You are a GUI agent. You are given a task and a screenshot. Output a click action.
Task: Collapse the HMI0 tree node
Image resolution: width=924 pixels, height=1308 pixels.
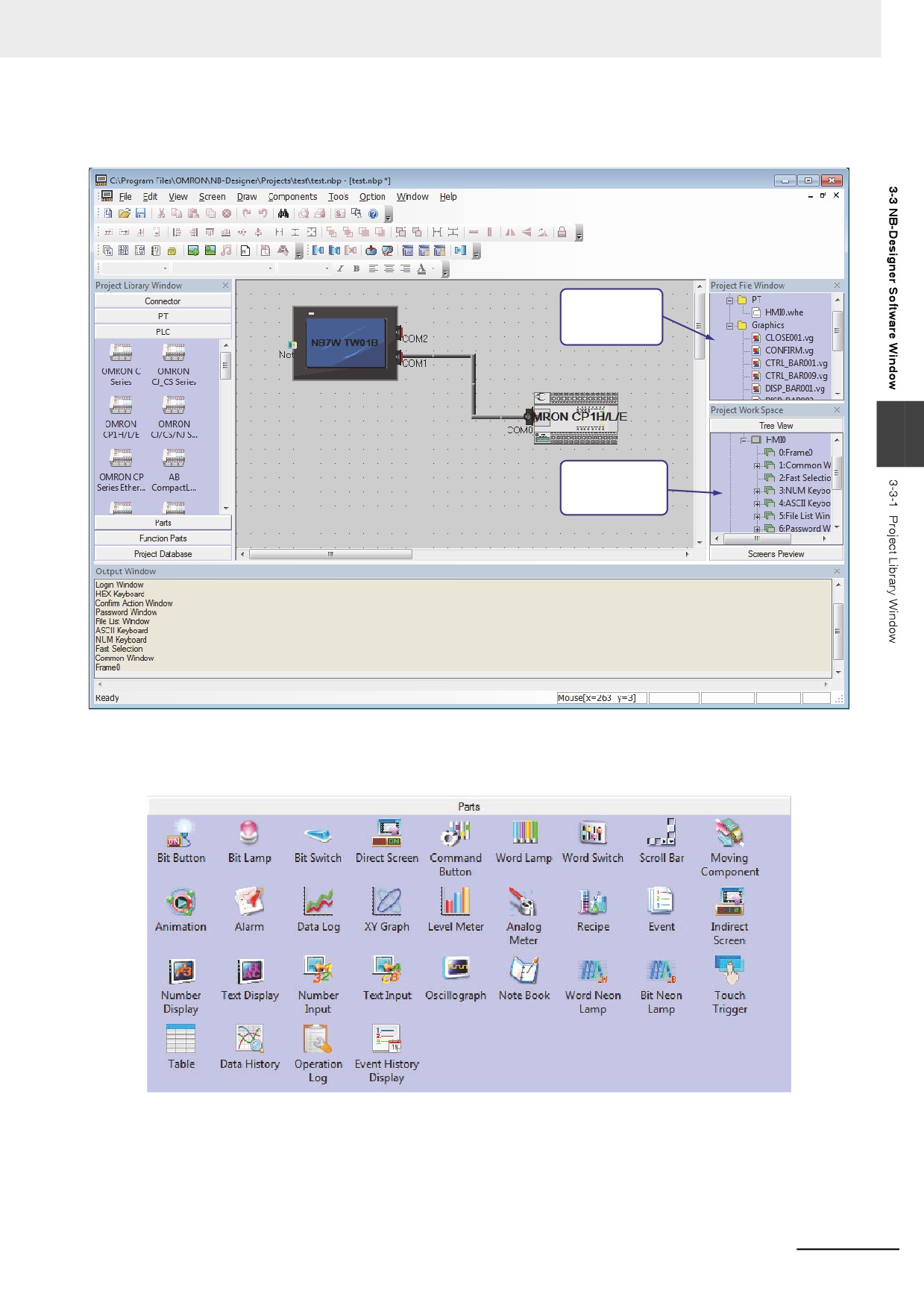point(744,440)
